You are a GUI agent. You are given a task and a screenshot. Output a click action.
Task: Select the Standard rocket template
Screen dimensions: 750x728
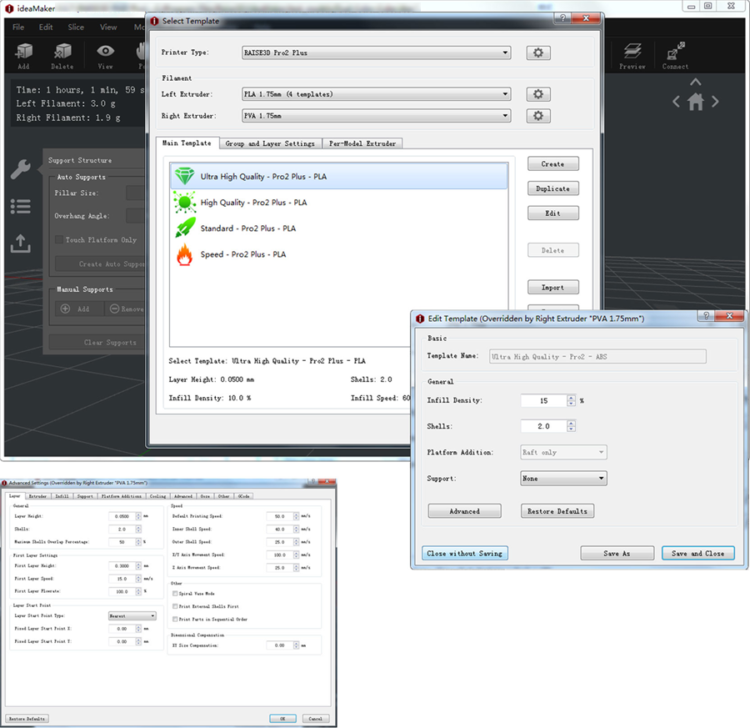(338, 228)
